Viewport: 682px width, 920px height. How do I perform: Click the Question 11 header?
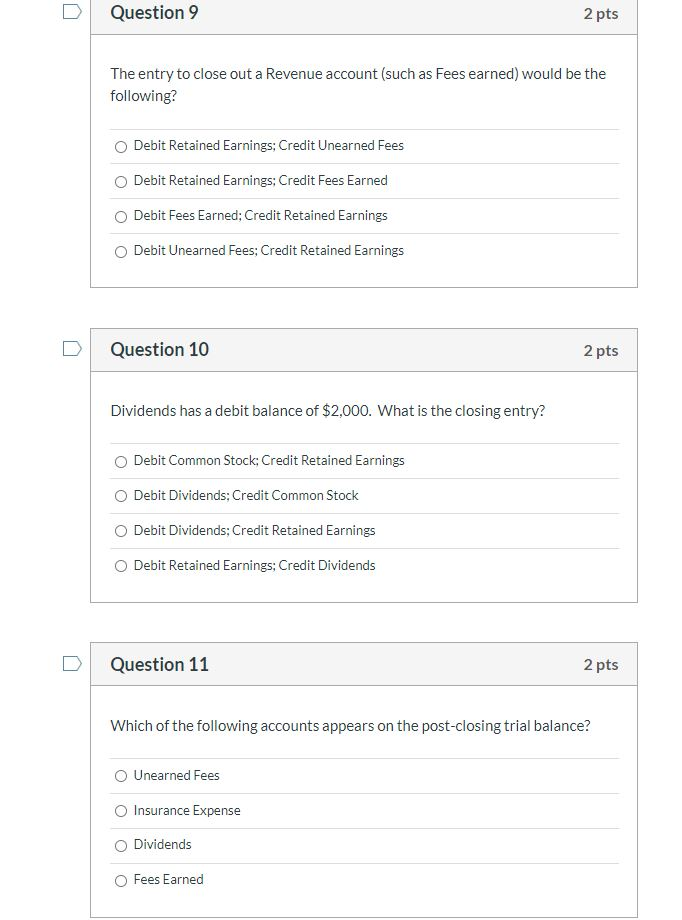[160, 664]
